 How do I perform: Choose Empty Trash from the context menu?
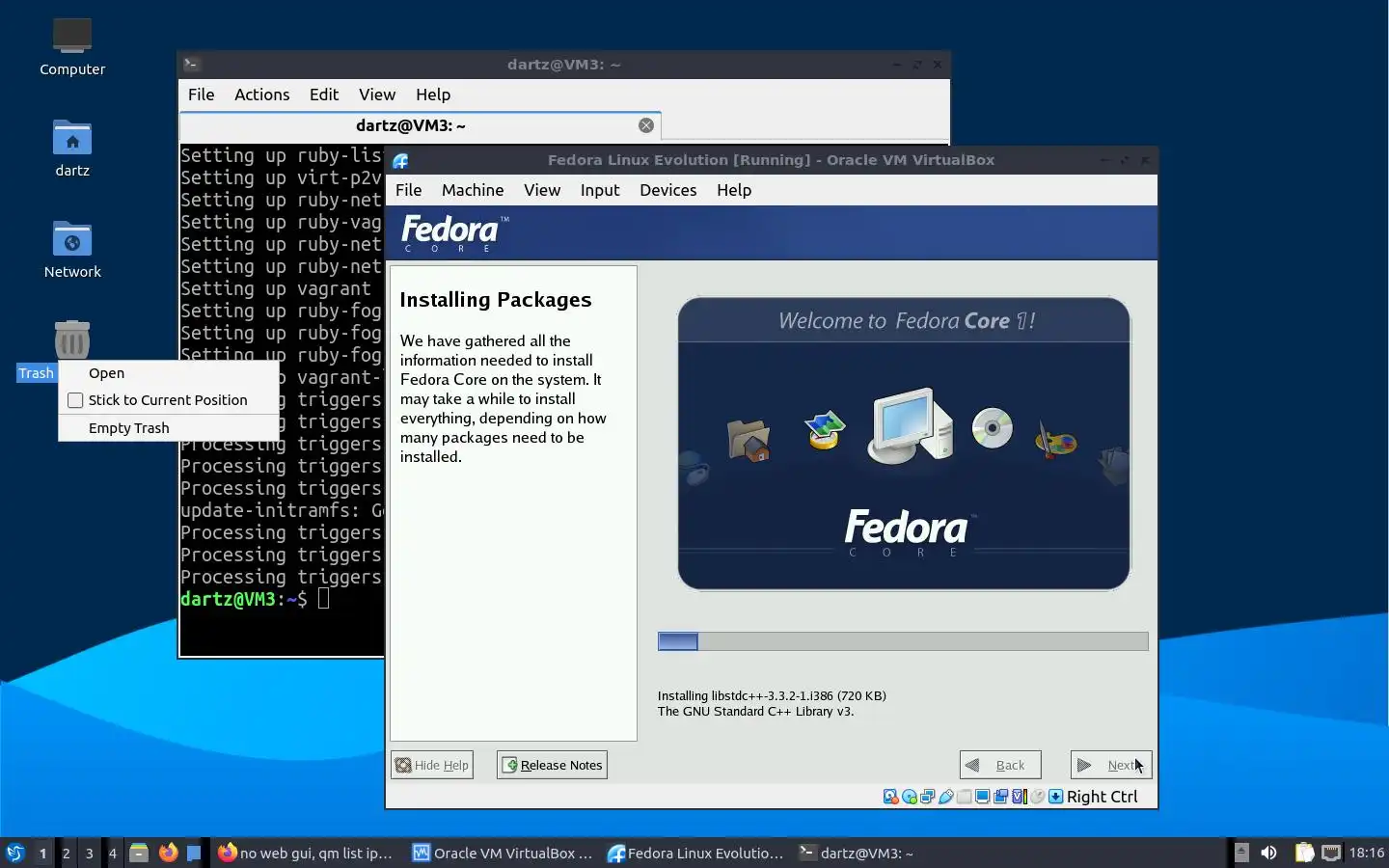point(168,428)
